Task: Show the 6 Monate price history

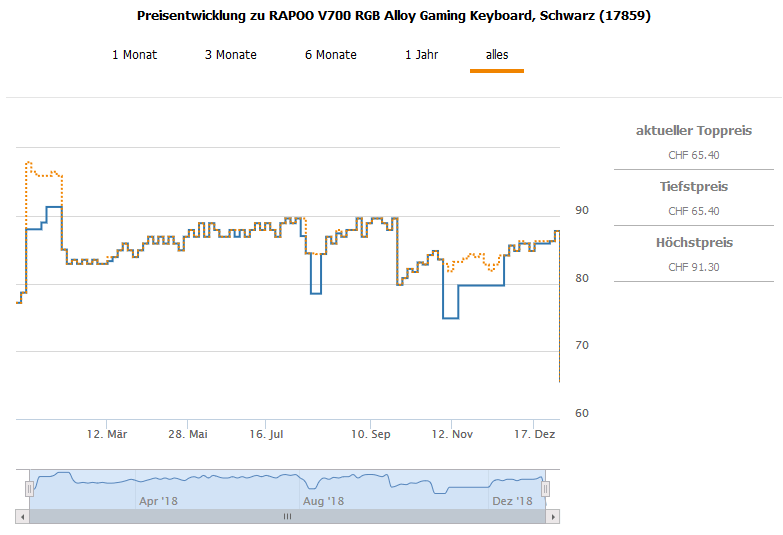Action: pos(330,55)
